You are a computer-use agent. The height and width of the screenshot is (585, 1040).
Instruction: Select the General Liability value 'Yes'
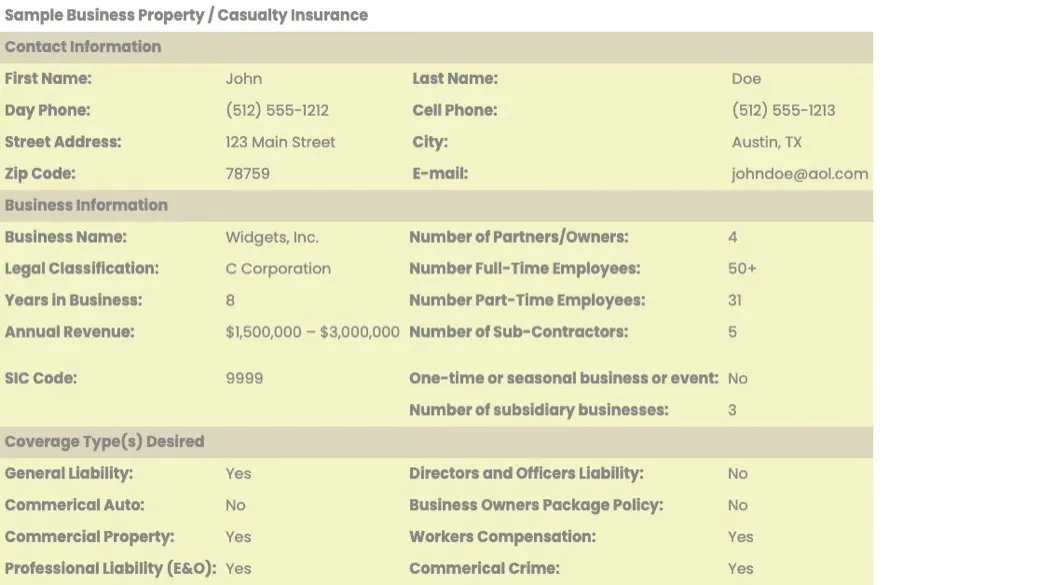(x=238, y=474)
